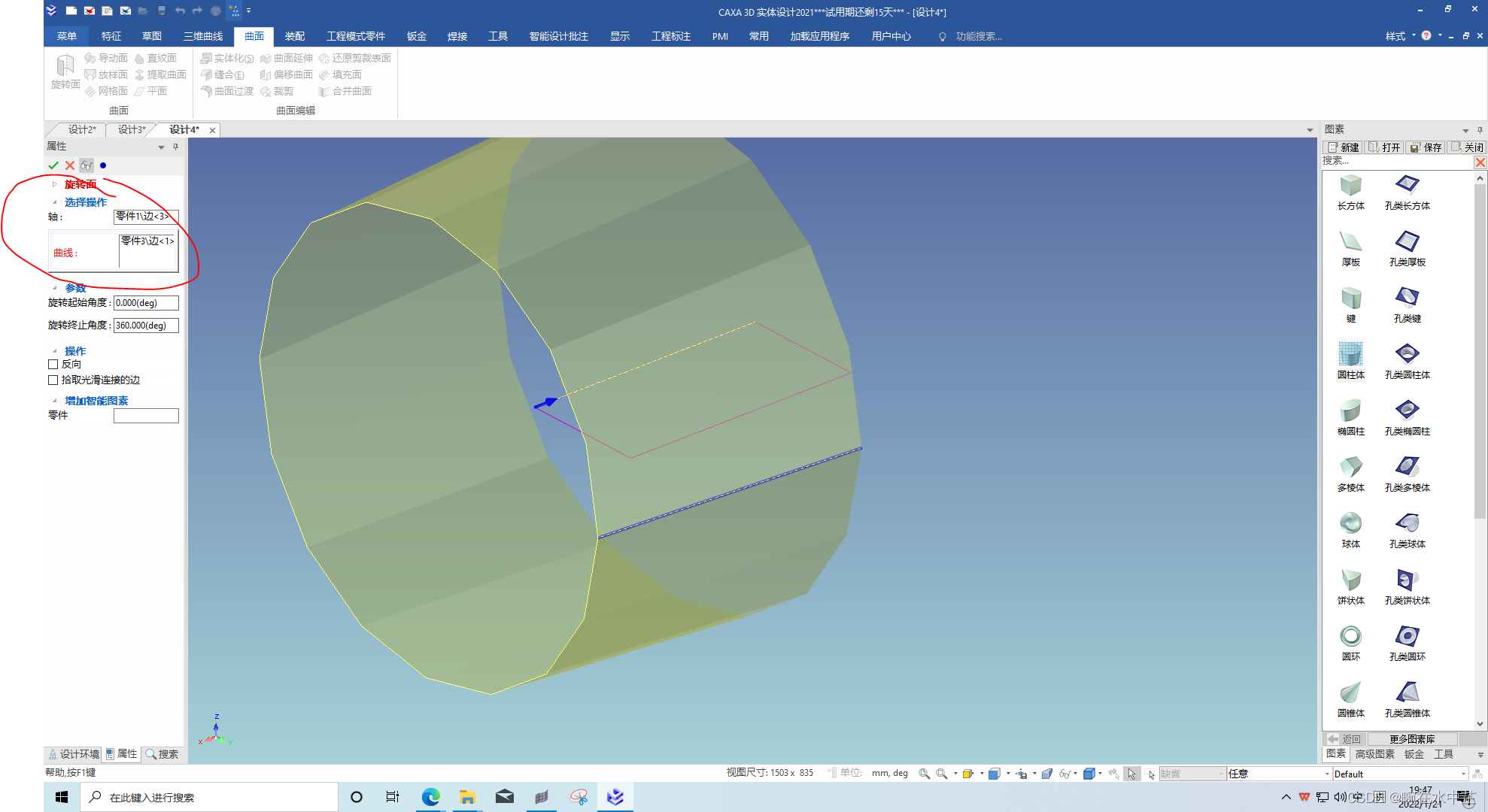Expand the 旋转面 tree section
This screenshot has width=1488, height=812.
pyautogui.click(x=54, y=184)
